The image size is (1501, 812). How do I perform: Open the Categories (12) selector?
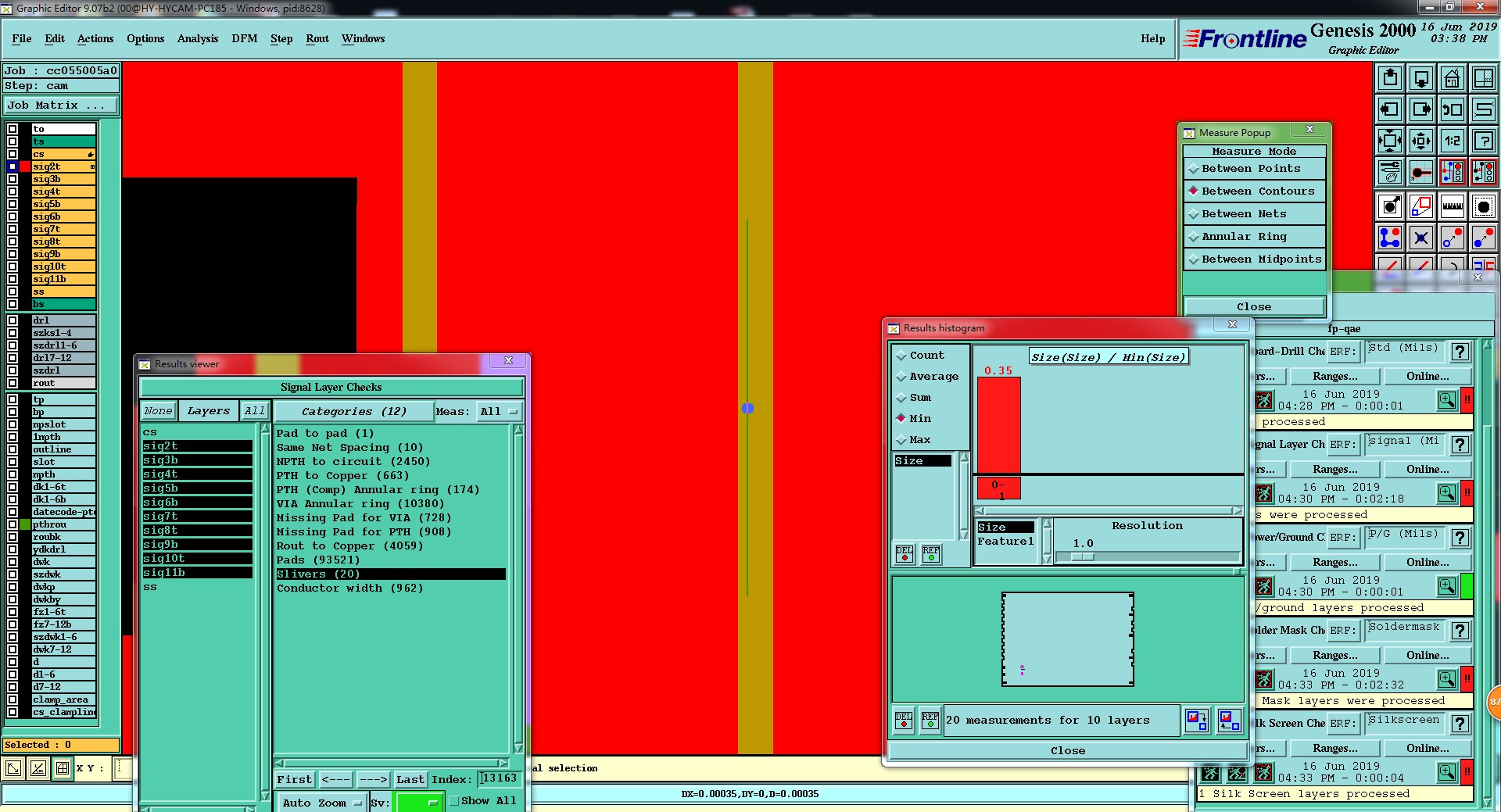[353, 412]
